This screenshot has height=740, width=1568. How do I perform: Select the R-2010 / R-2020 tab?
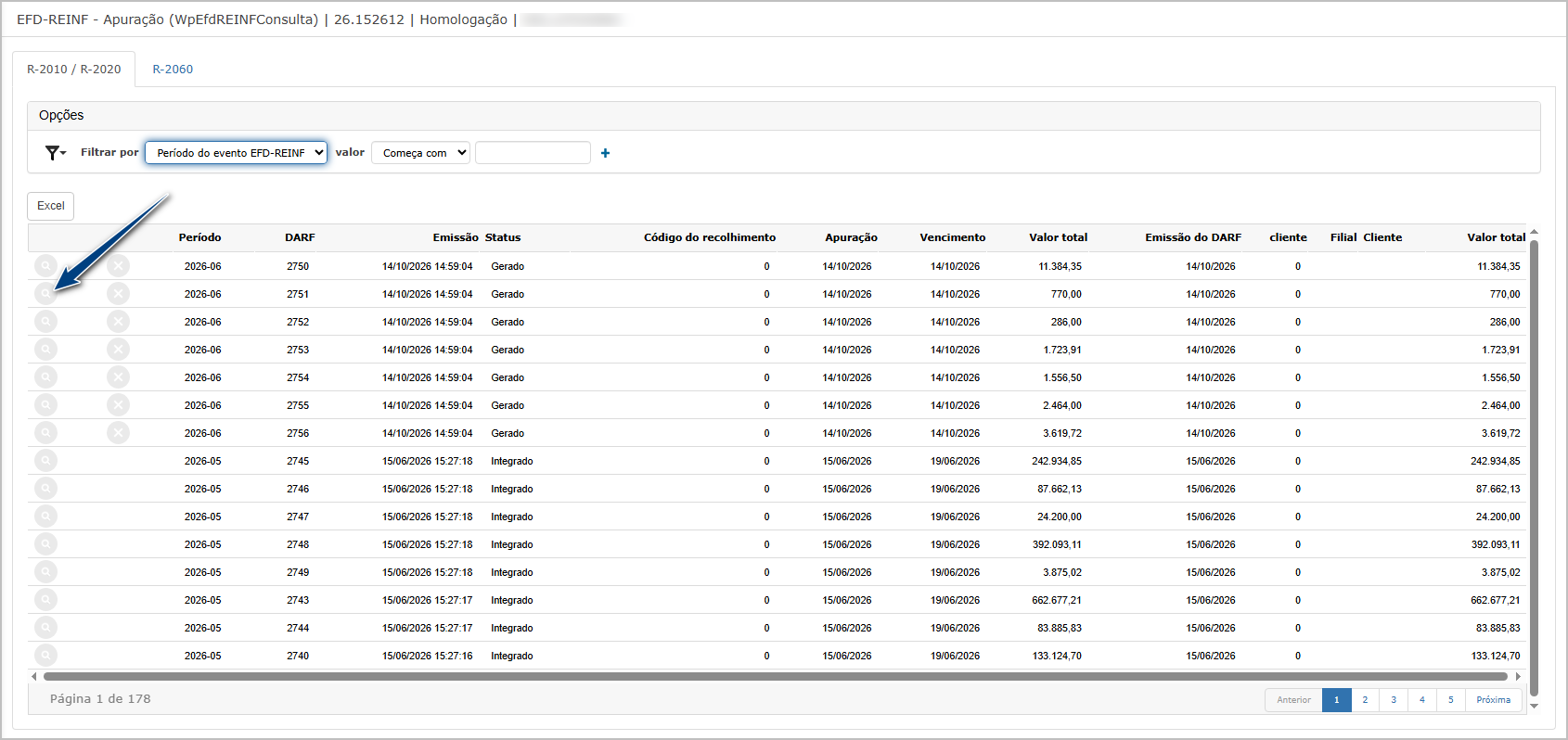74,70
